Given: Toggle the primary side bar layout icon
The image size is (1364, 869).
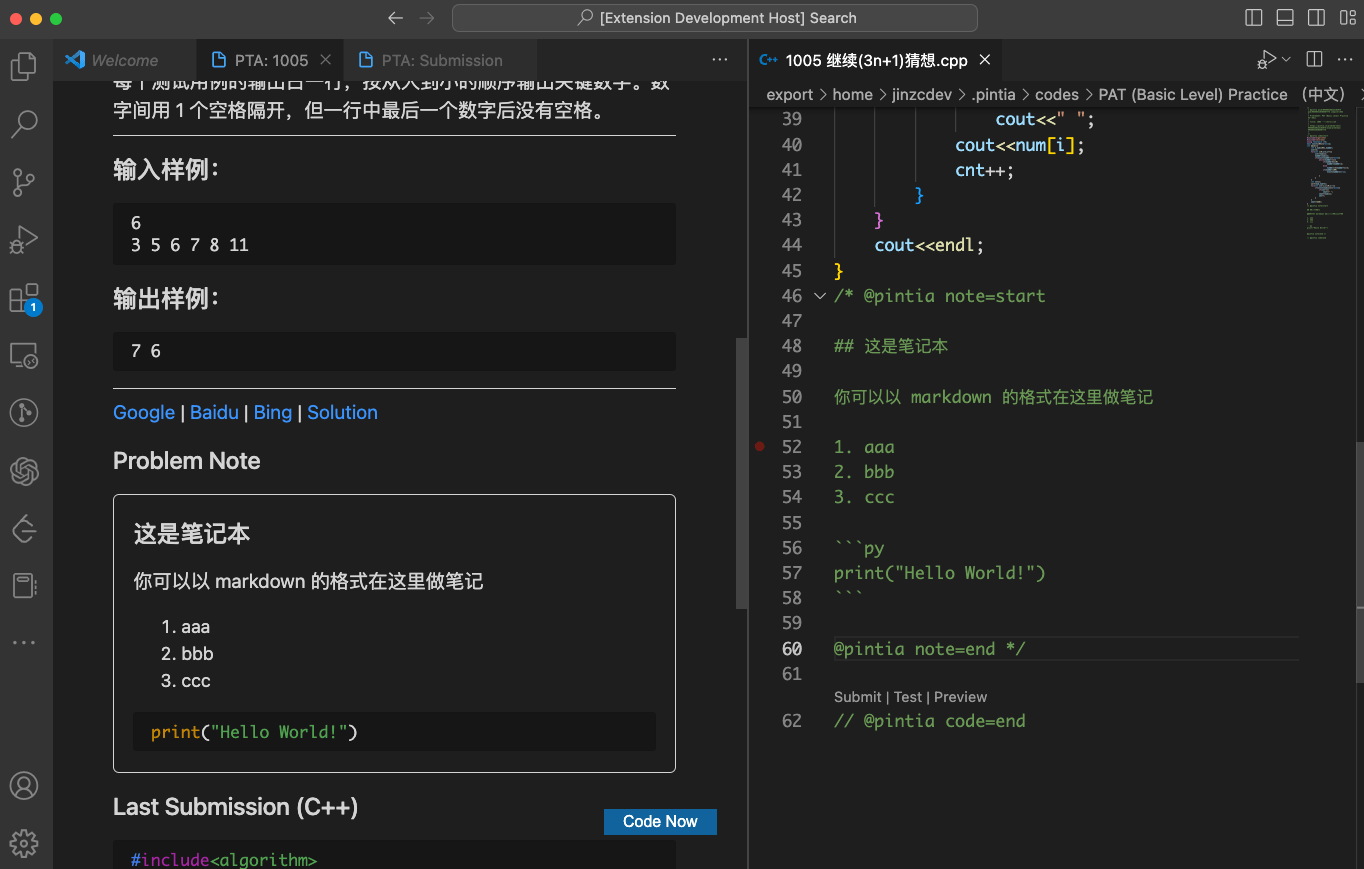Looking at the screenshot, I should click(x=1254, y=18).
